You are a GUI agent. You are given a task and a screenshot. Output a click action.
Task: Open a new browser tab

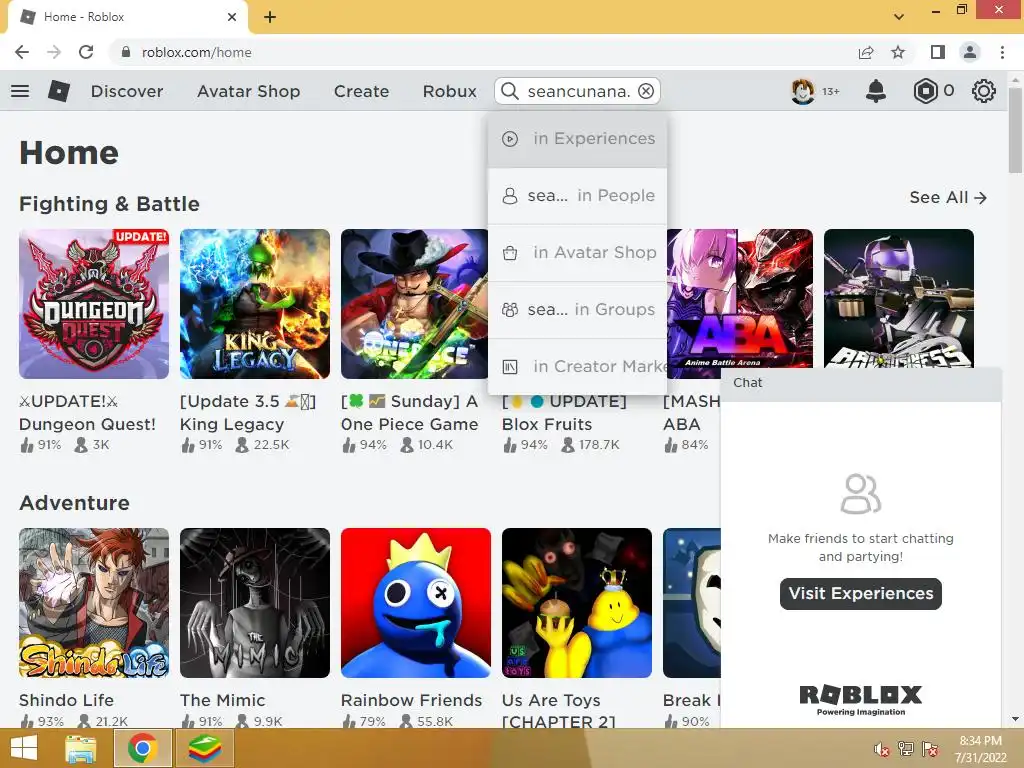[x=270, y=17]
